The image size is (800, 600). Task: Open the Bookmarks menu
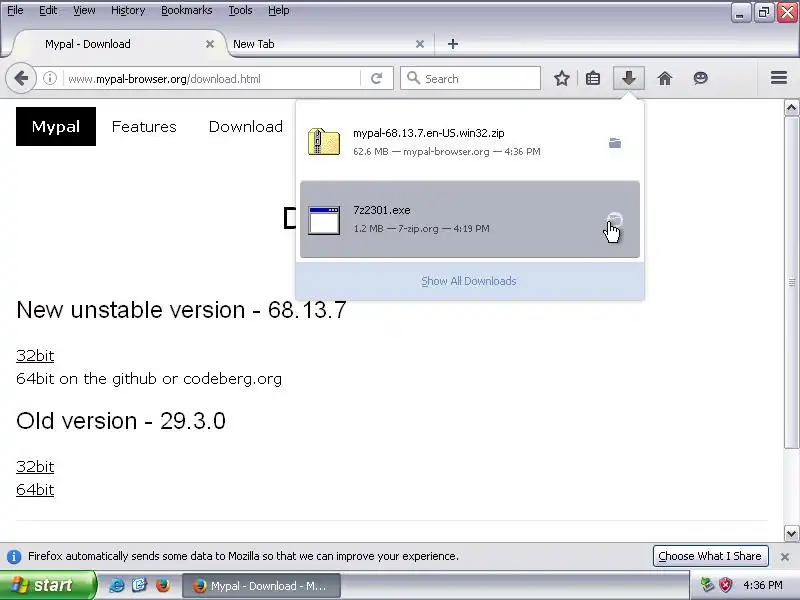tap(187, 10)
